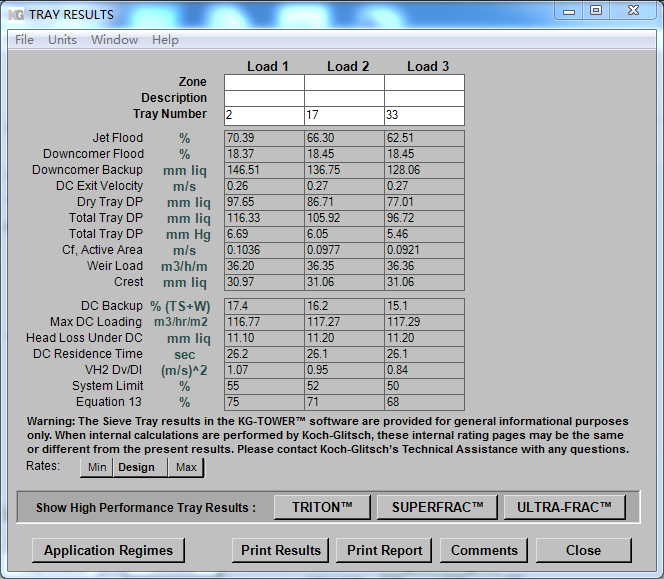Click System Limit value 55
Image resolution: width=664 pixels, height=579 pixels.
[x=264, y=386]
